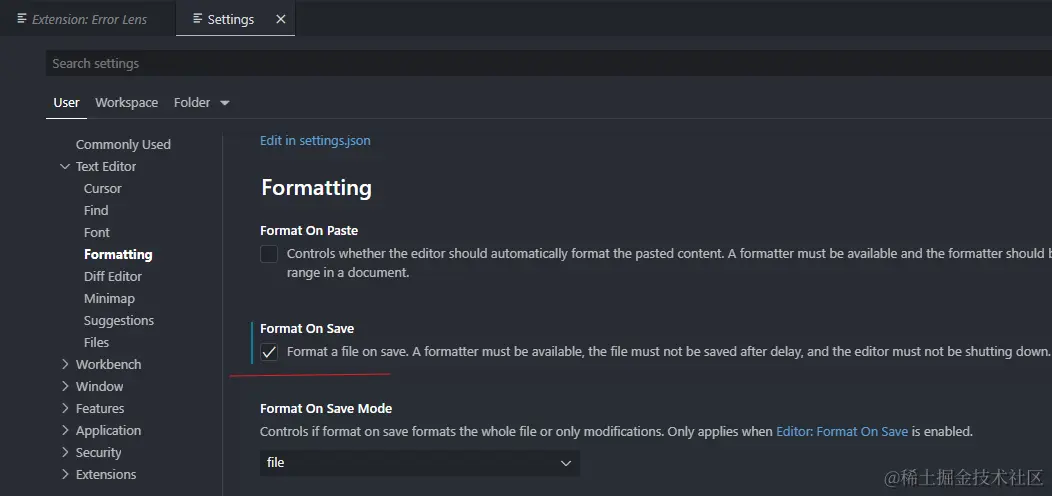Select Diff Editor in settings tree
This screenshot has width=1052, height=496.
113,276
